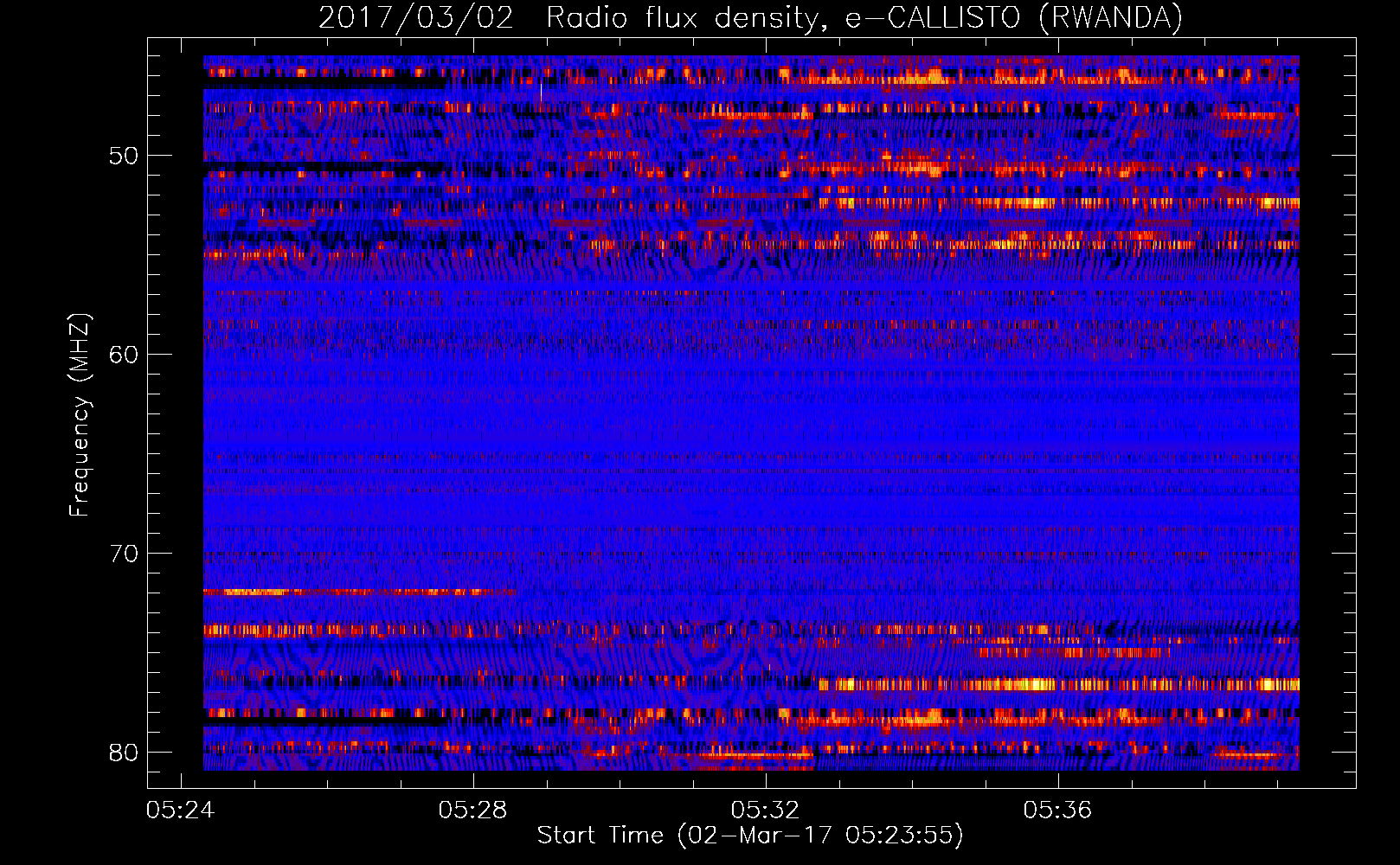Click the '05:24' time tick label

180,811
